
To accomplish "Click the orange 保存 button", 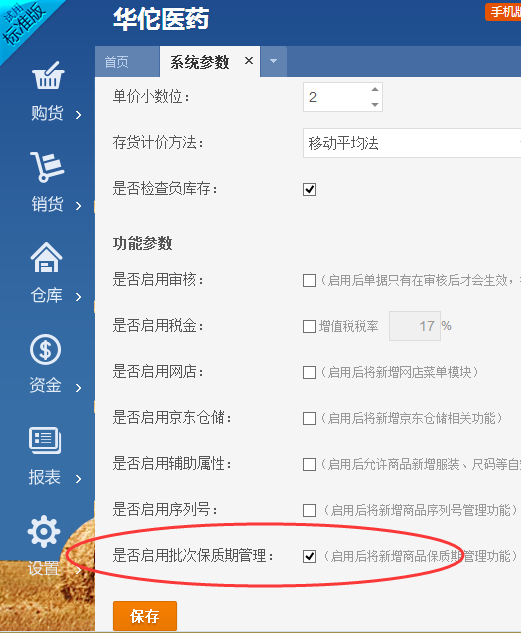I will [145, 616].
